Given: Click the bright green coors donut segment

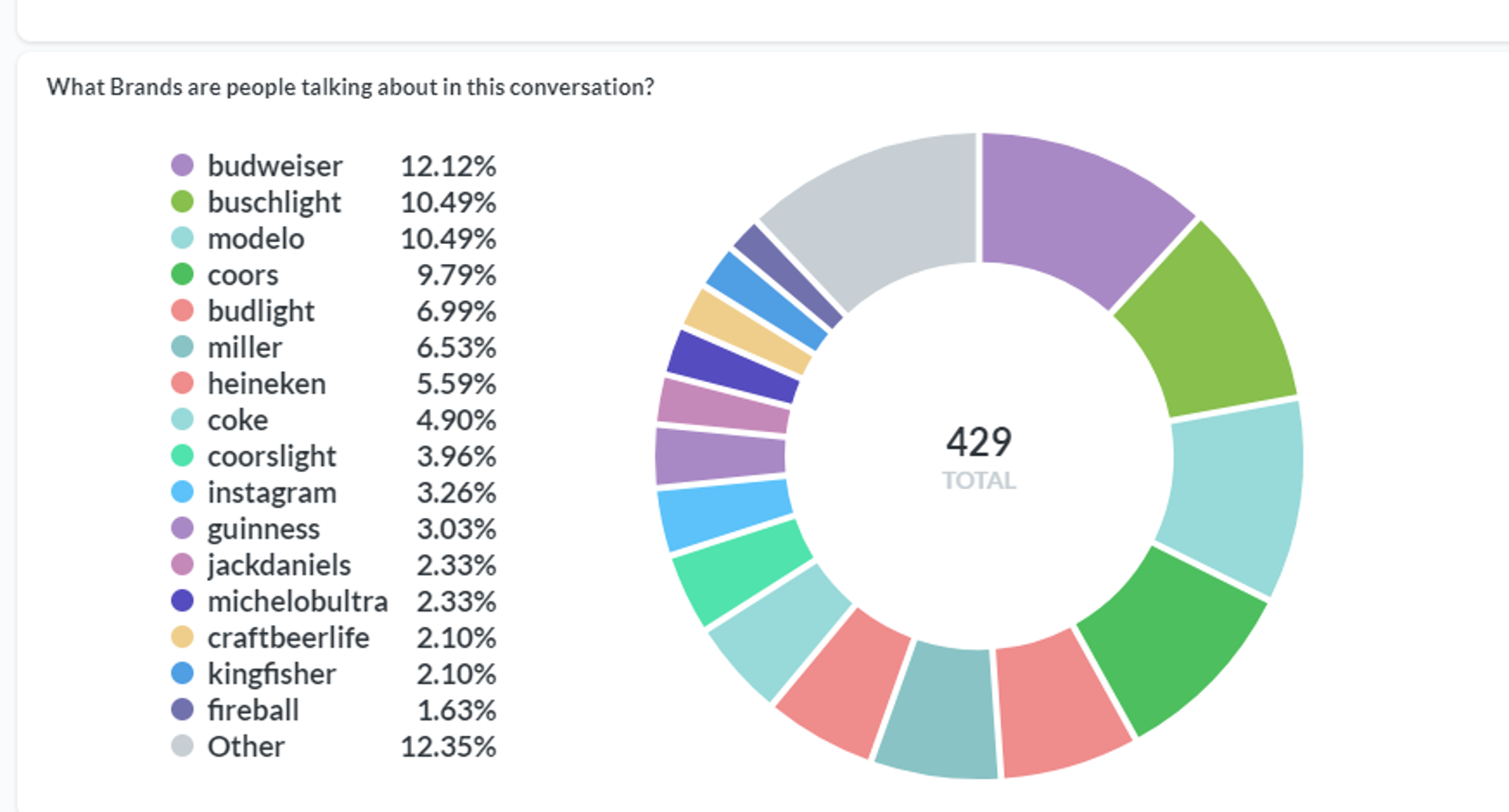Looking at the screenshot, I should 1171,635.
